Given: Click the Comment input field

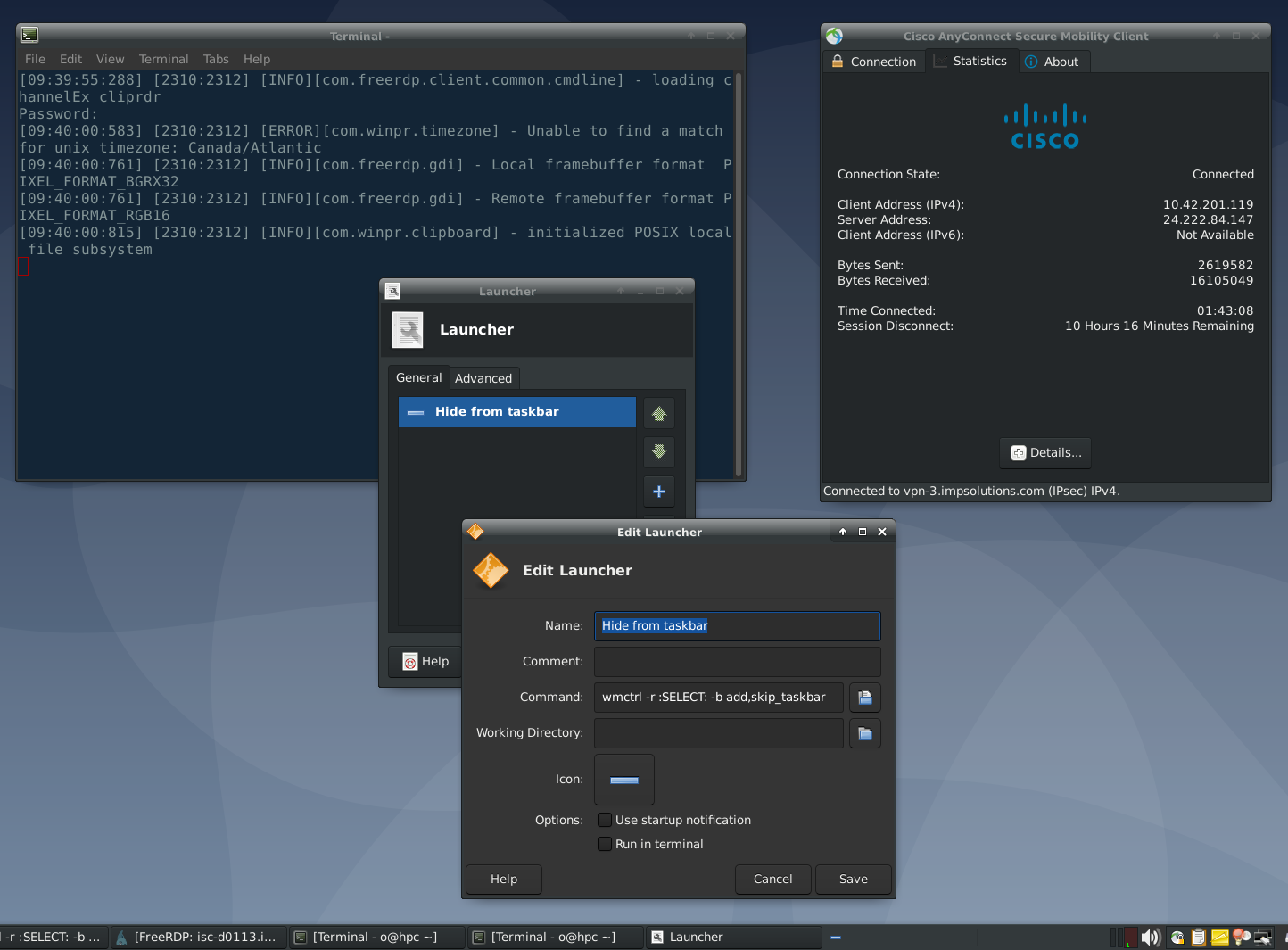Looking at the screenshot, I should 737,661.
